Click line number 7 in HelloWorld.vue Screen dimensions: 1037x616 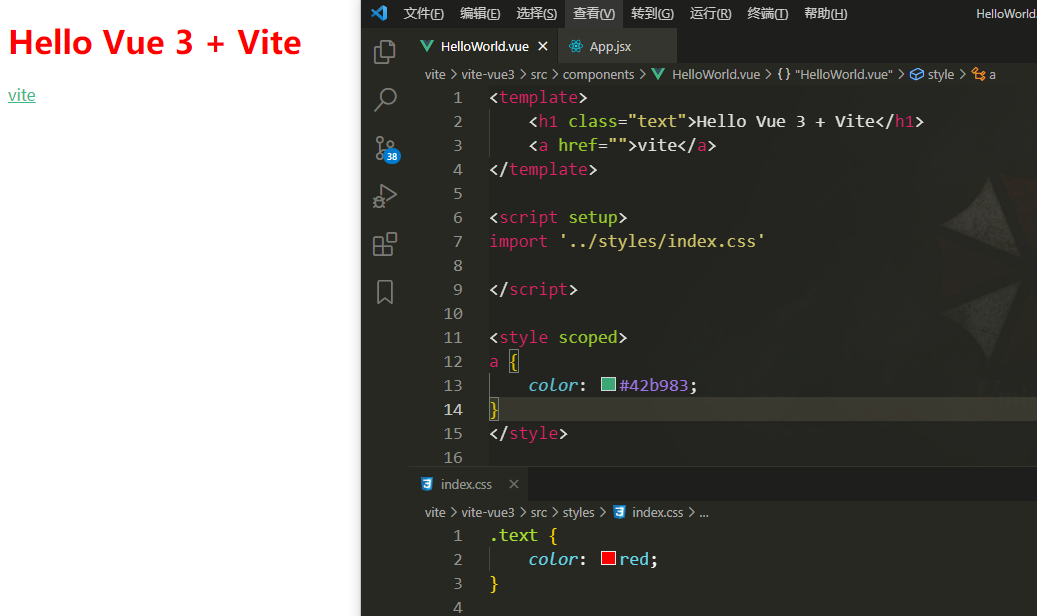pos(458,242)
